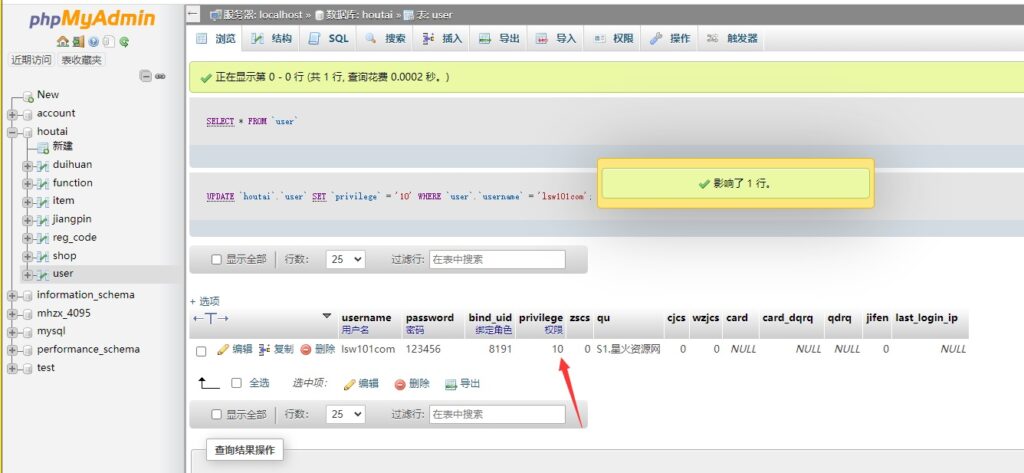Click the 近期访问 button
The height and width of the screenshot is (473, 1024).
pos(31,60)
